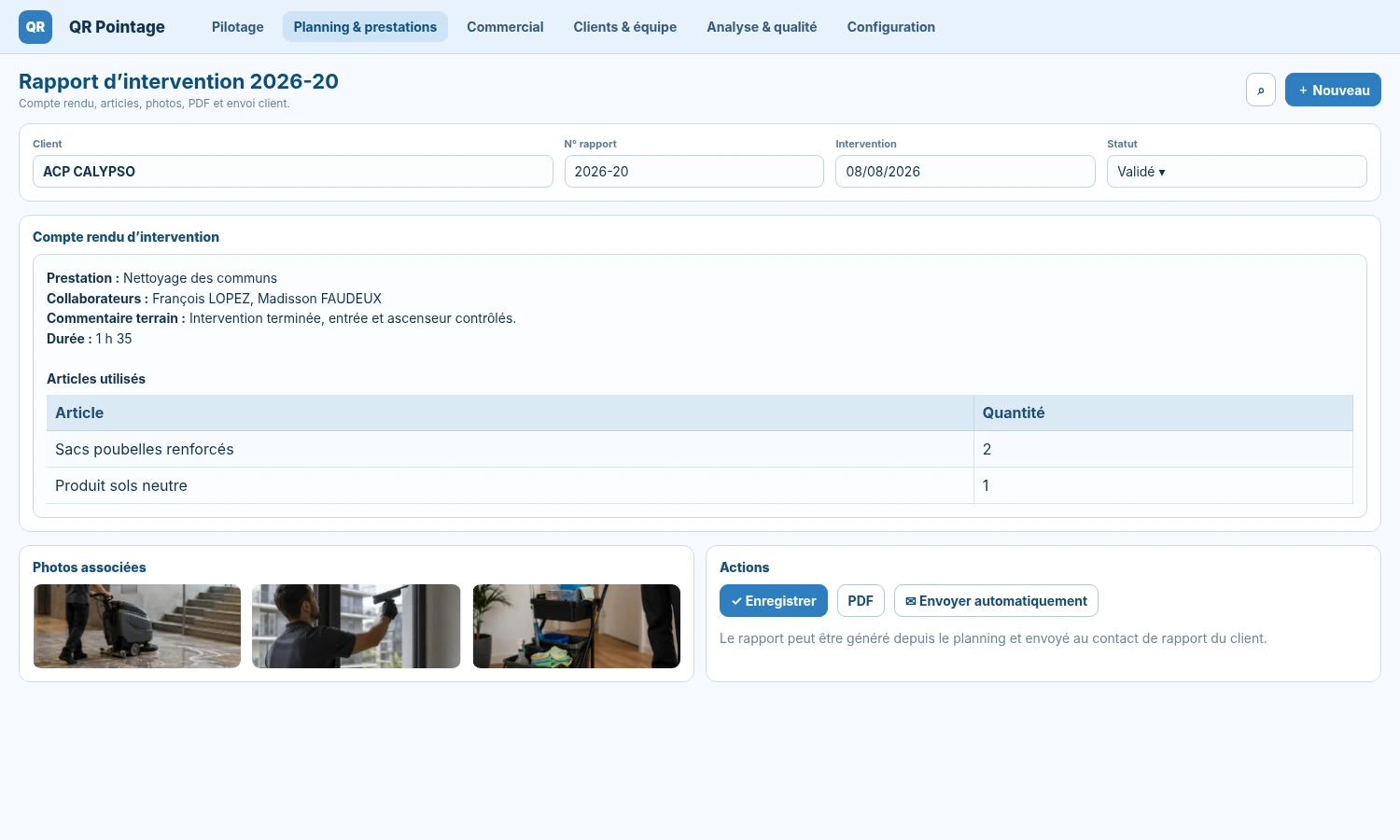1400x840 pixels.
Task: Click the 'Quantité' column header
Action: point(1163,413)
